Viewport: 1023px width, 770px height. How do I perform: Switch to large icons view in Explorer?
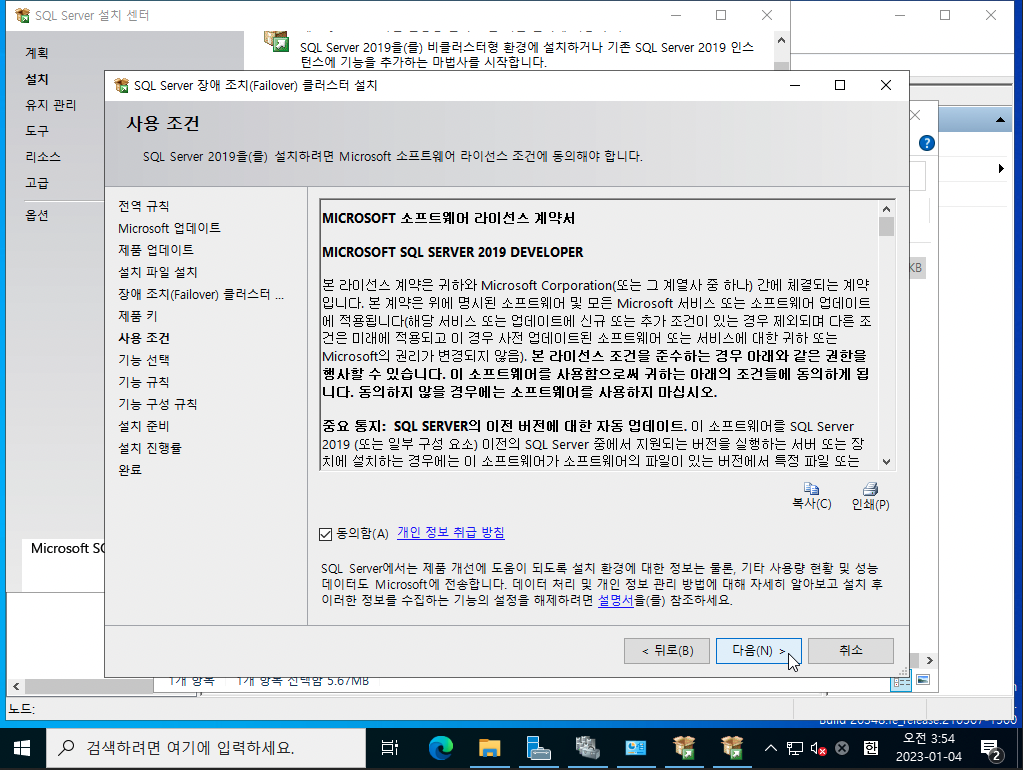click(x=923, y=680)
